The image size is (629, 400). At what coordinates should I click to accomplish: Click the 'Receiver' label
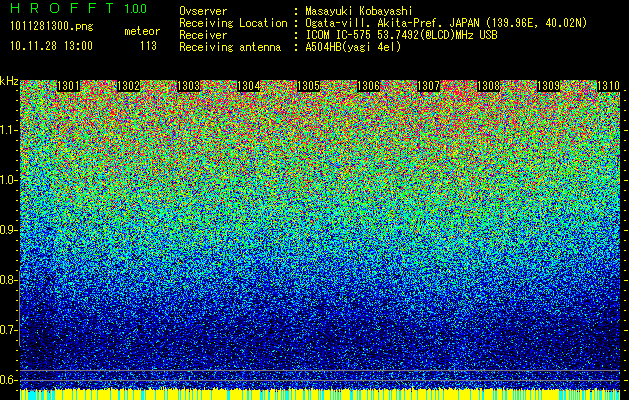coord(203,35)
